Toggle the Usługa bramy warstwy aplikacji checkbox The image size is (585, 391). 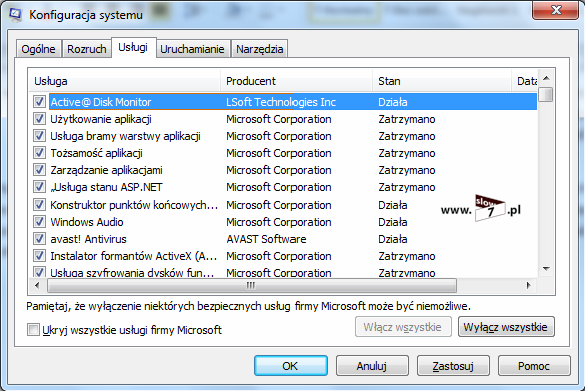pyautogui.click(x=39, y=136)
